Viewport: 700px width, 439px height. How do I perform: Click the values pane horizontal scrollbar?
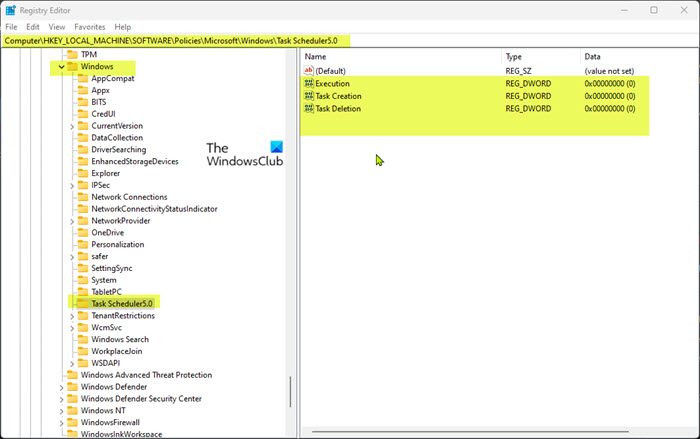pos(470,432)
